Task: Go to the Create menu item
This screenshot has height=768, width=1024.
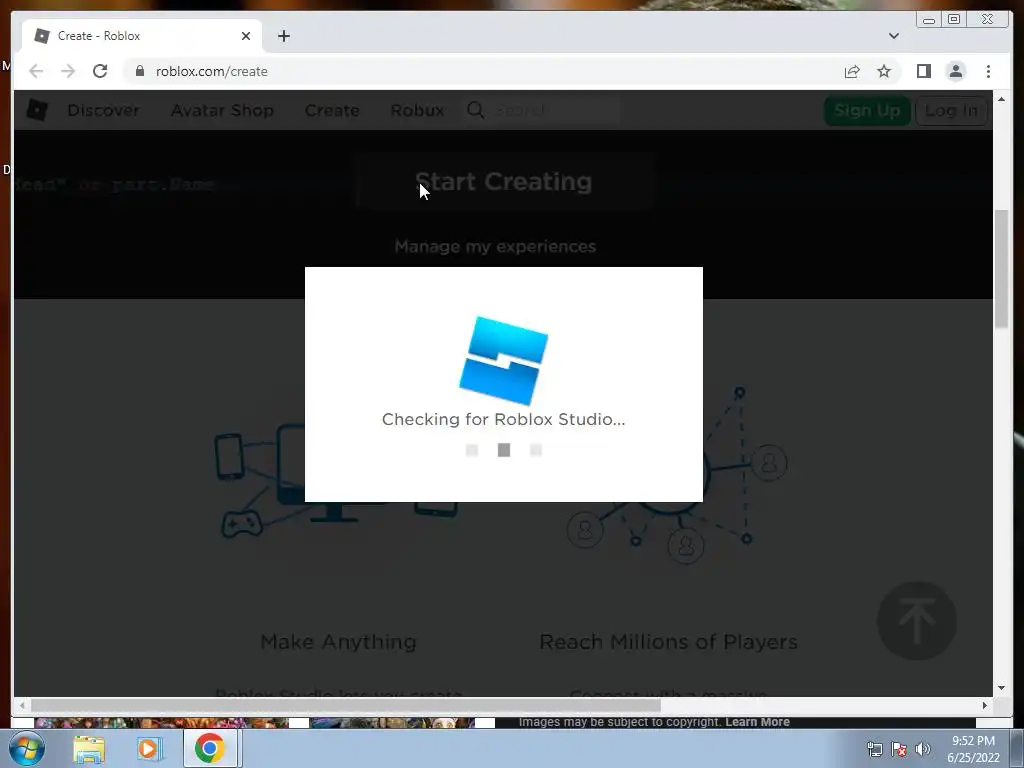Action: tap(332, 110)
